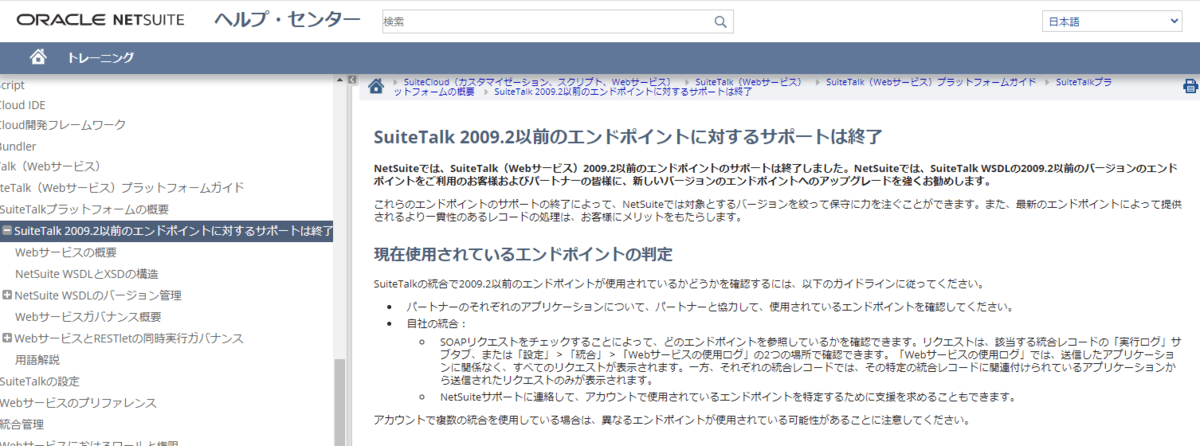This screenshot has width=1200, height=446.
Task: Select Cloud開発フレームワーク tree item
Action: (x=63, y=125)
